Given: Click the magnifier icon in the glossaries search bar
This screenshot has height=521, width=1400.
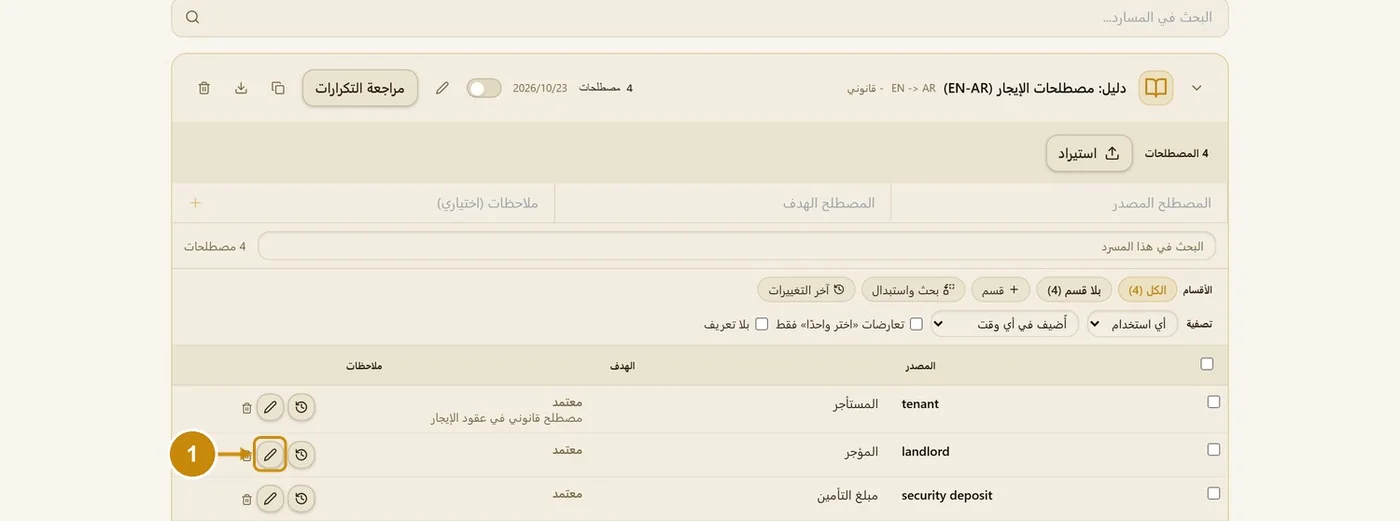Looking at the screenshot, I should (193, 18).
